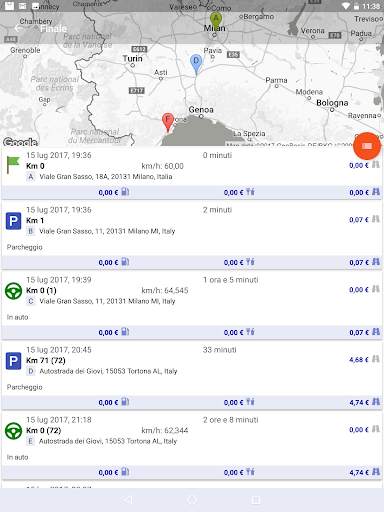Viewport: 384px width, 512px height.
Task: Tap Android back navigation button
Action: click(128, 500)
